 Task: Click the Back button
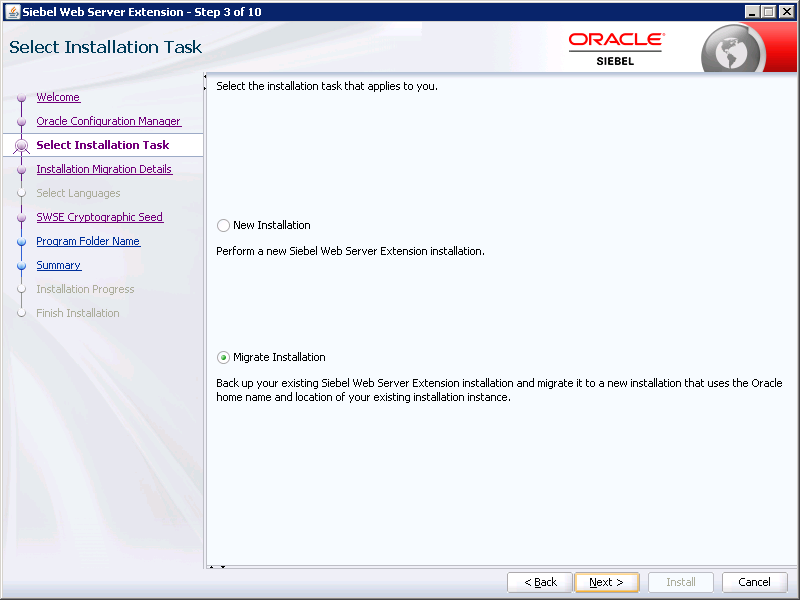click(x=540, y=582)
